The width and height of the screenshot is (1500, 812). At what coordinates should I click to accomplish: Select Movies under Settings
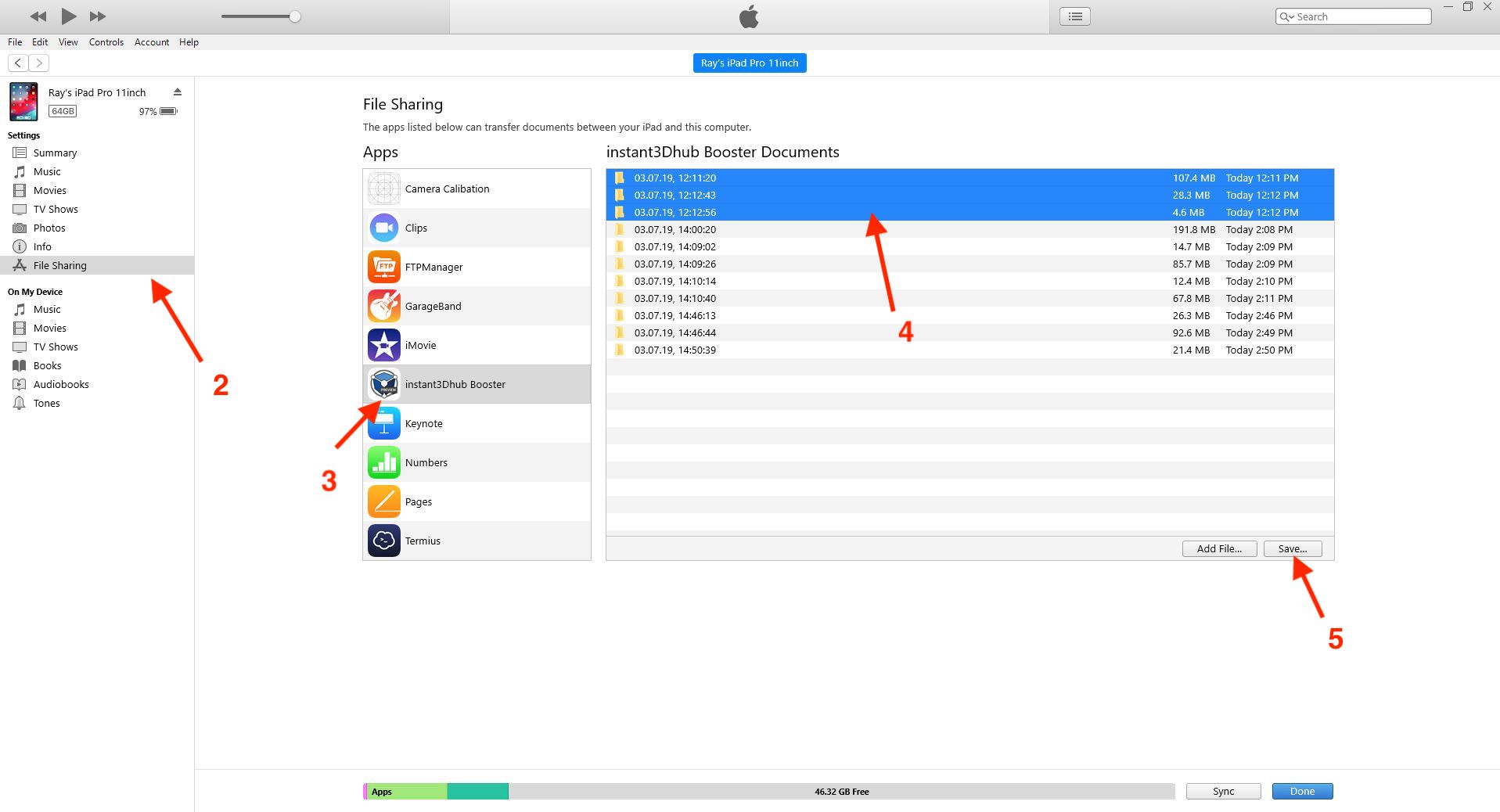point(97,191)
